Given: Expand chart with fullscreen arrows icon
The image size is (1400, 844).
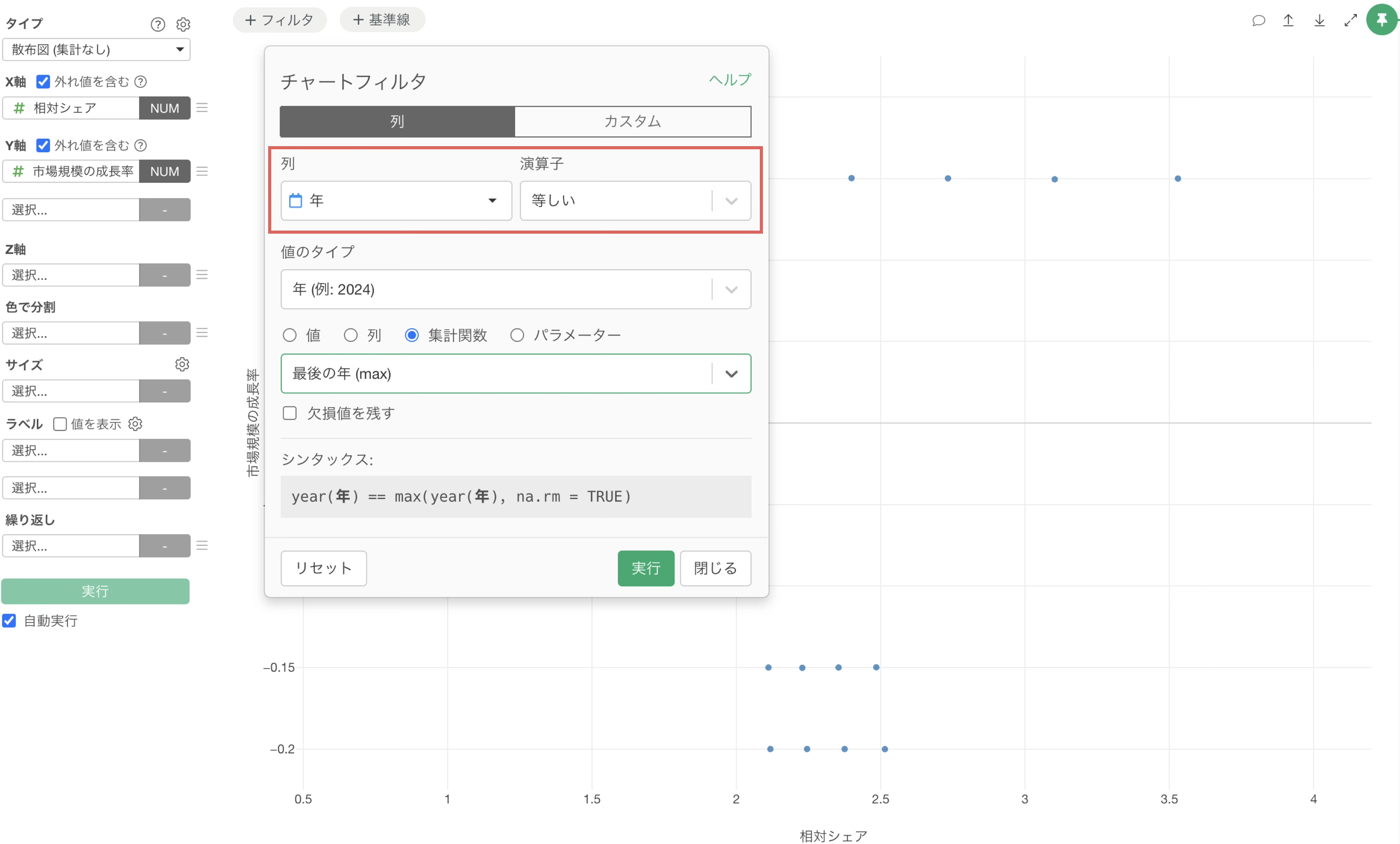Looking at the screenshot, I should (1350, 20).
